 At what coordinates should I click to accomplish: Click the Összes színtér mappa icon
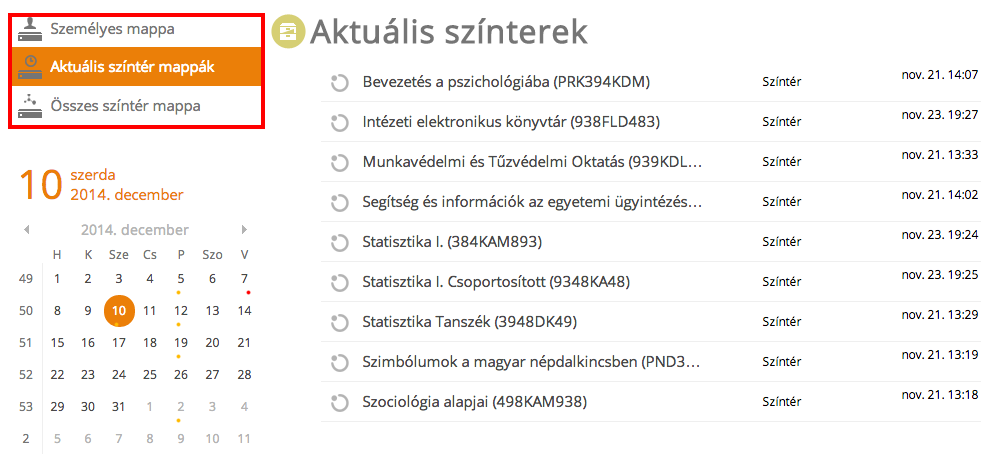point(29,106)
